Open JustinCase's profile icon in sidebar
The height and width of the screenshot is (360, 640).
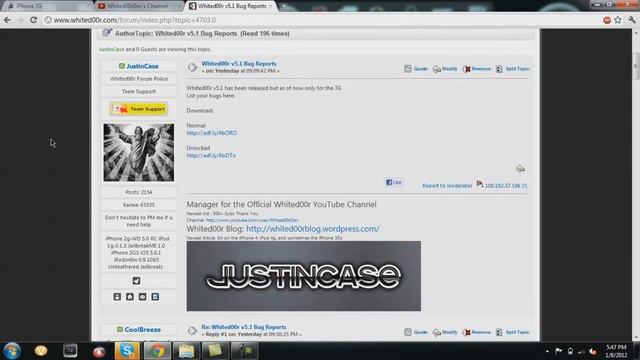tap(117, 297)
